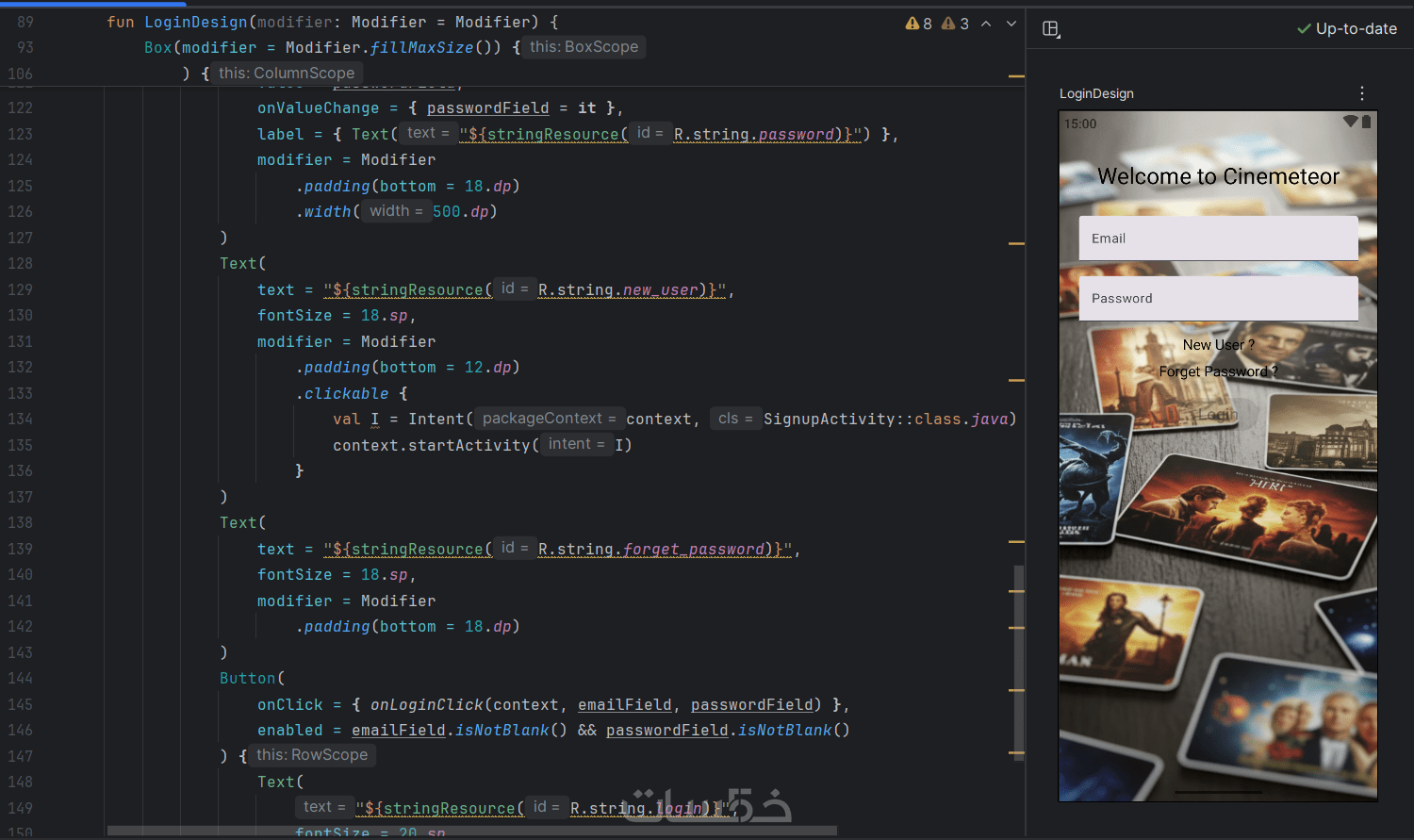Click the battery icon in preview status bar
The image size is (1414, 840).
click(1366, 122)
